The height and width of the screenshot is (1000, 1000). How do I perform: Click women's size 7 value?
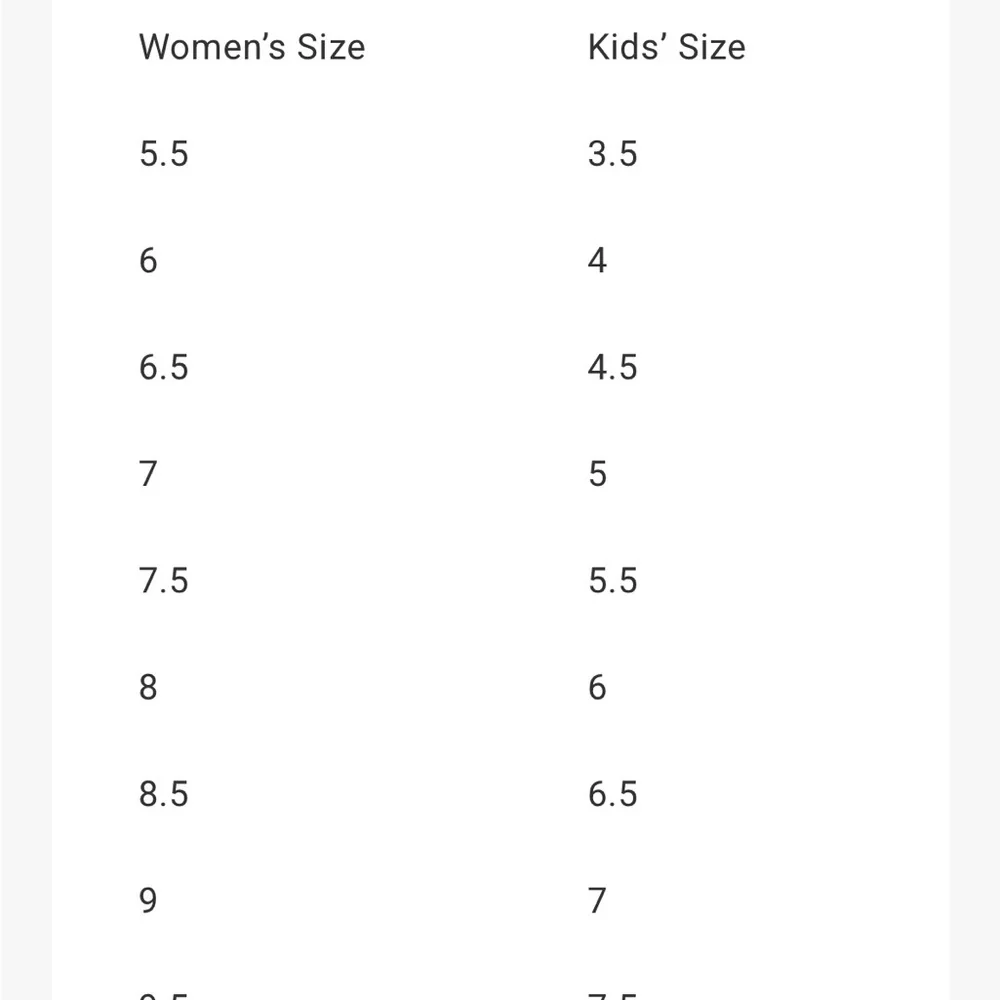point(148,474)
